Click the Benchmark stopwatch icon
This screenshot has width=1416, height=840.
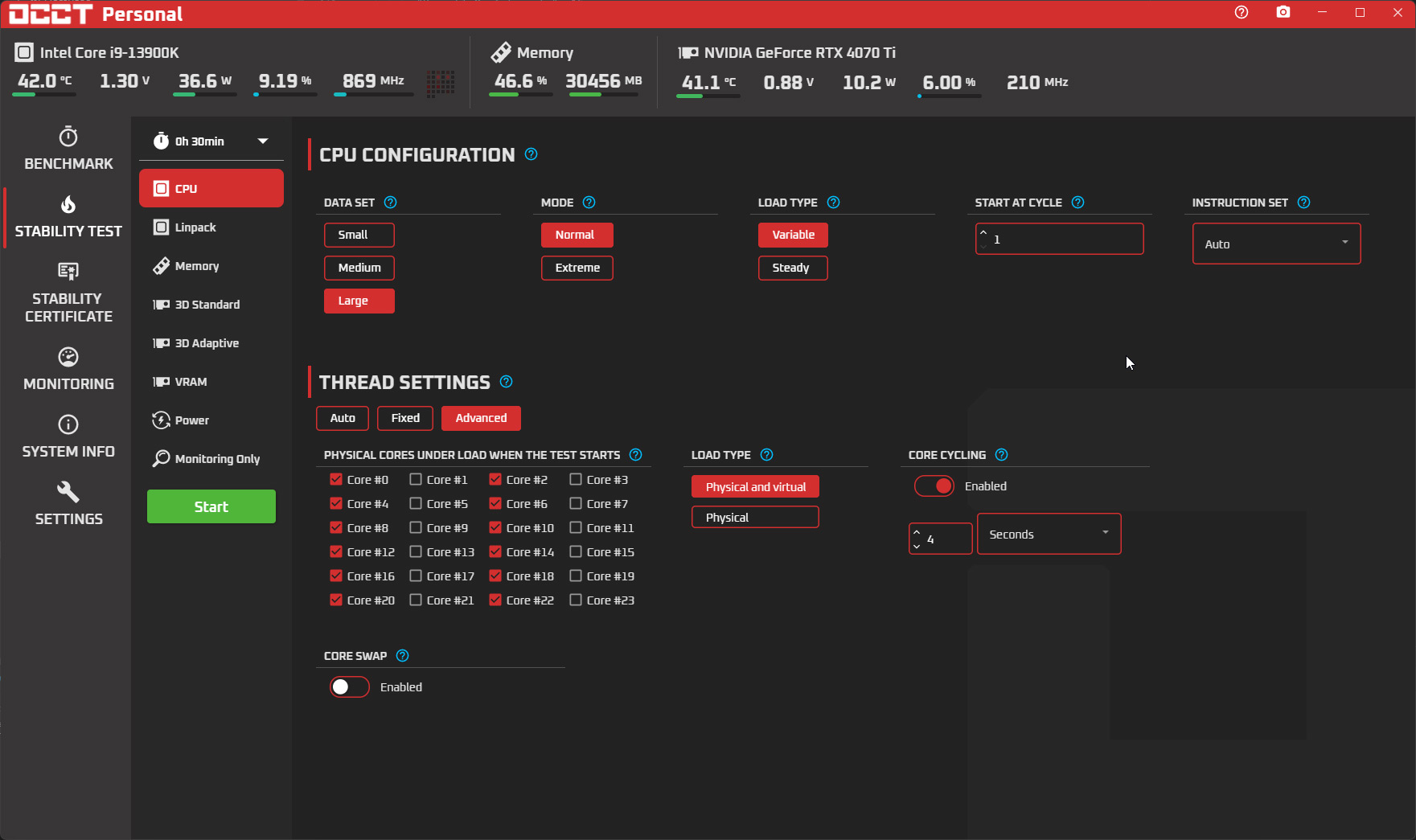click(x=68, y=137)
